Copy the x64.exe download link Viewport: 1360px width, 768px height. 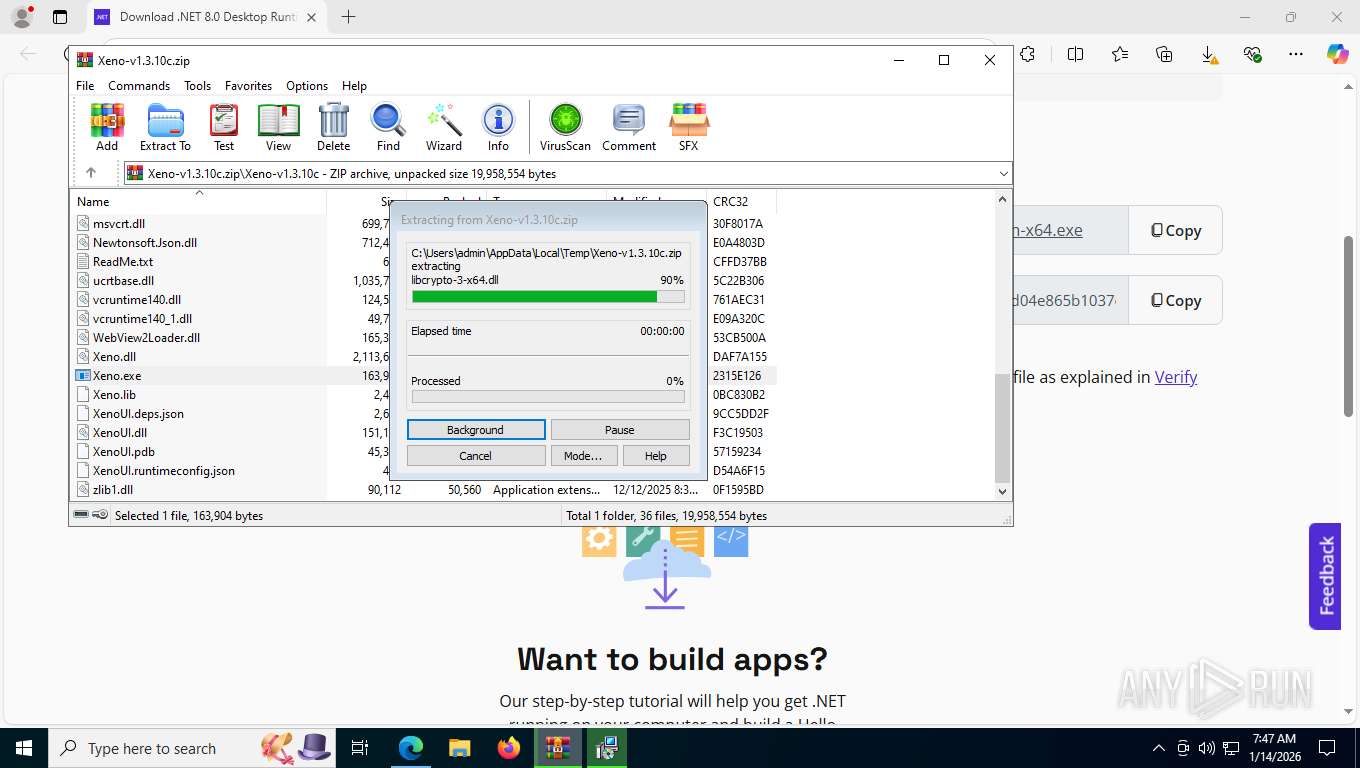point(1175,230)
